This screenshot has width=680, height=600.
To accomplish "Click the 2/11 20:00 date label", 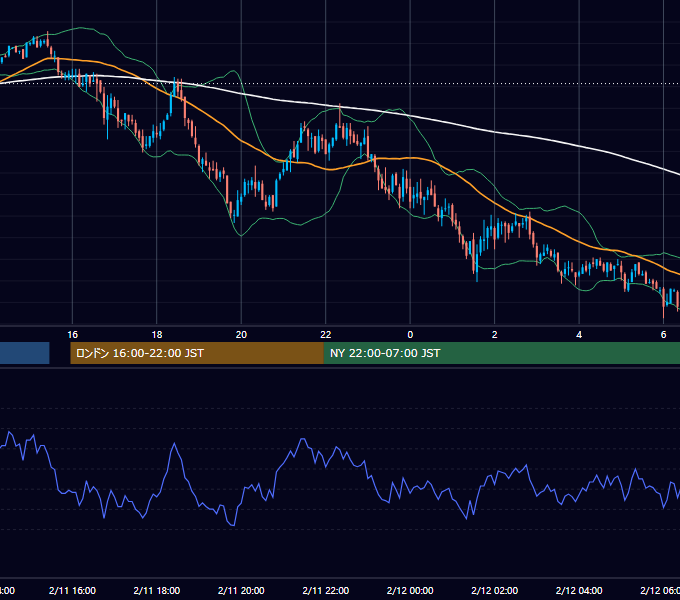I will pos(241,590).
